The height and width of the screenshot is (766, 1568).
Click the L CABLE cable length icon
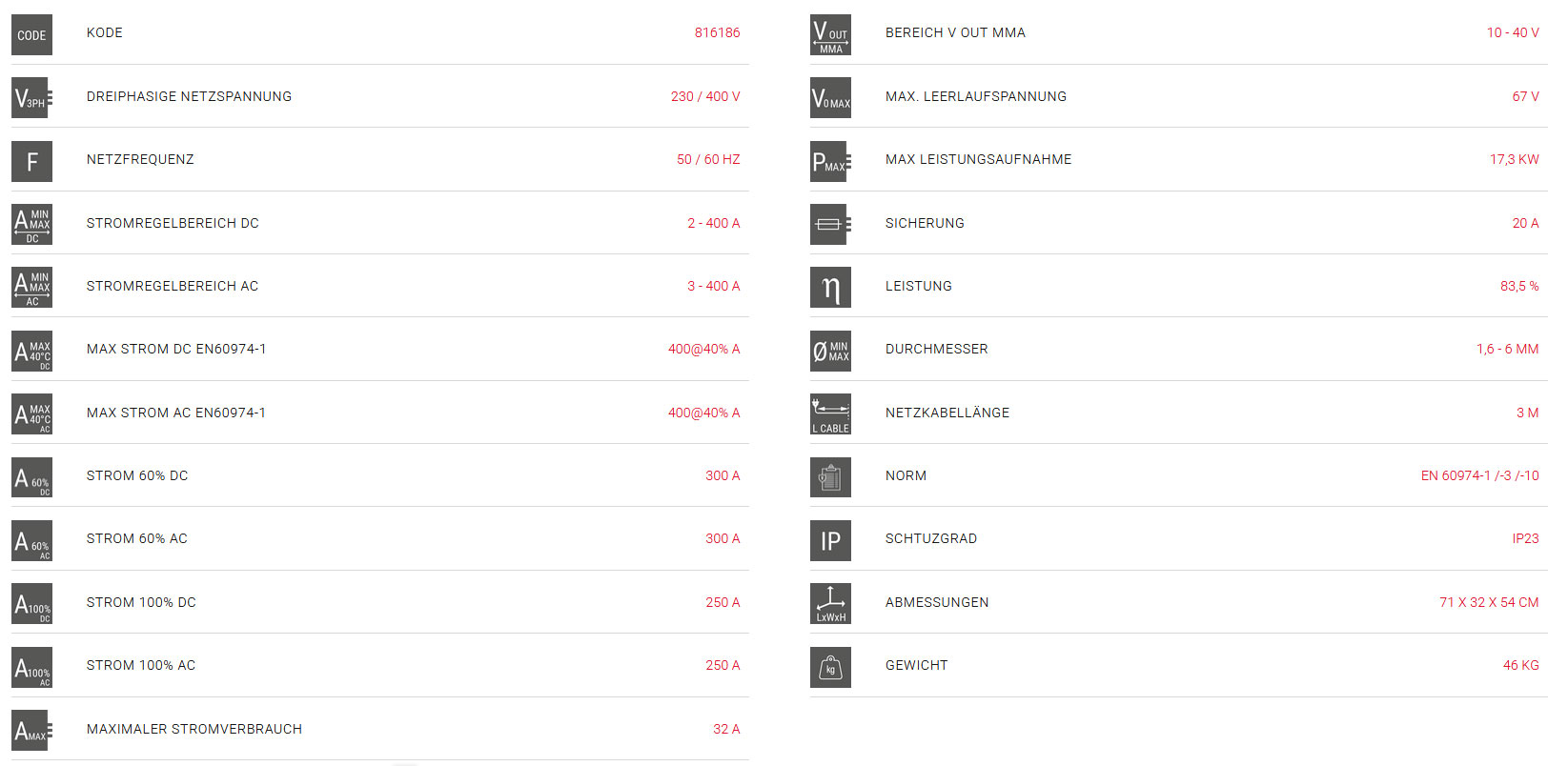(830, 414)
